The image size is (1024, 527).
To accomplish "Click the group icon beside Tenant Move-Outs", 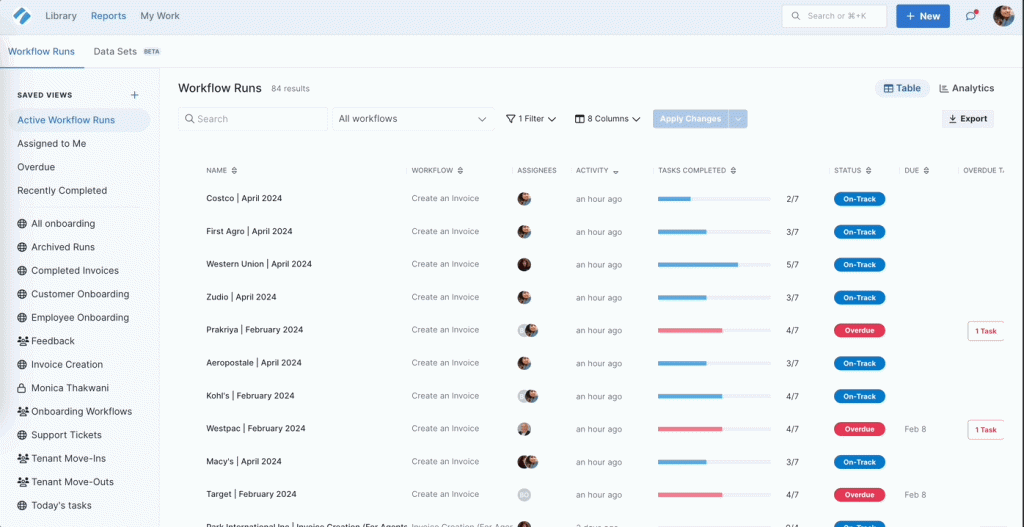I will click(x=22, y=482).
